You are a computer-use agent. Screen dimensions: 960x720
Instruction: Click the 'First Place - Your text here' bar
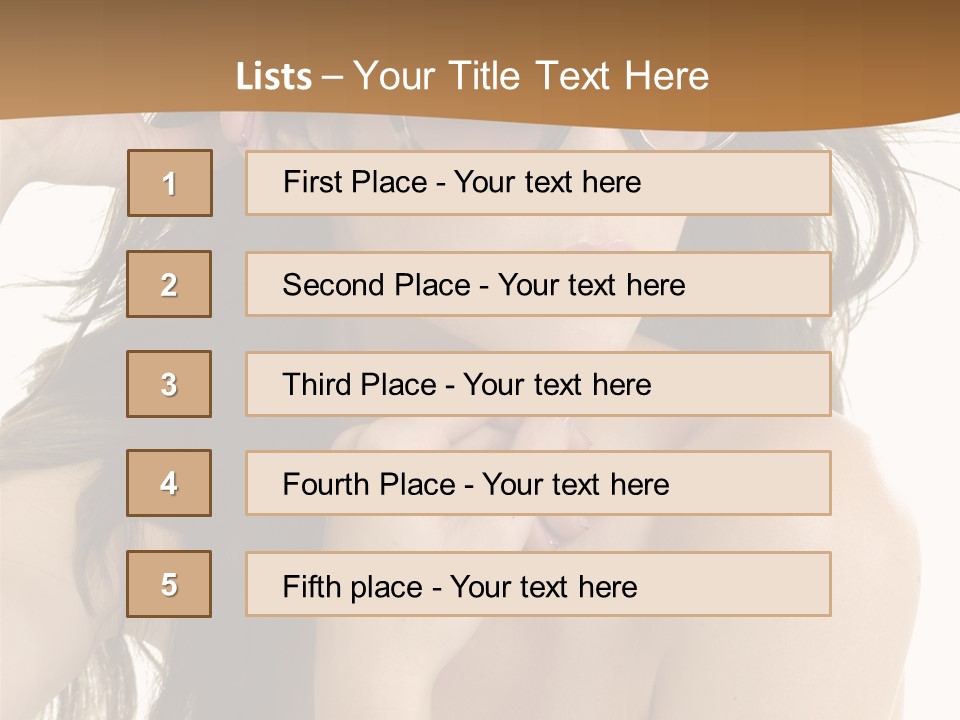(x=538, y=183)
